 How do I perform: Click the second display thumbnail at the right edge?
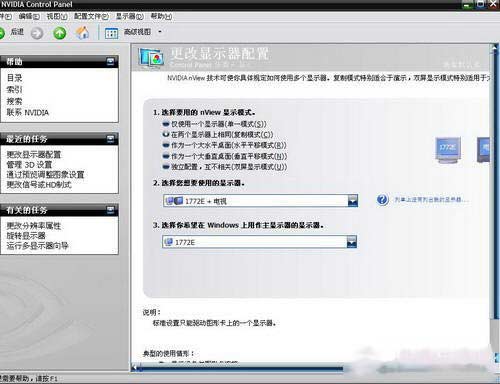[483, 150]
